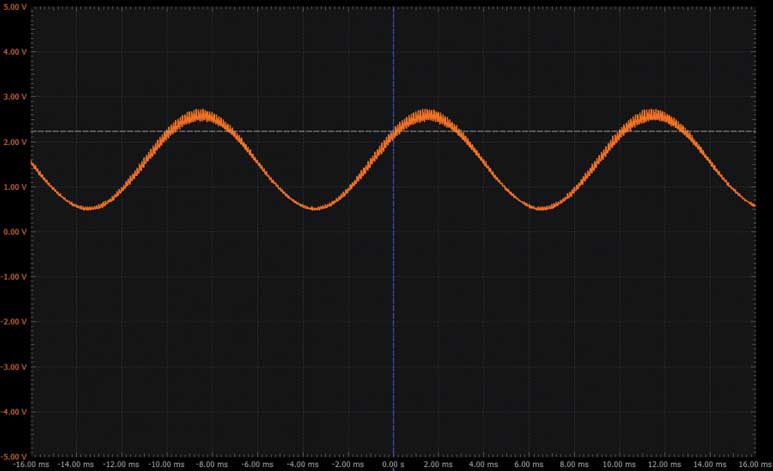This screenshot has width=773, height=471.
Task: Click the 1.00 V axis label
Action: tap(15, 187)
